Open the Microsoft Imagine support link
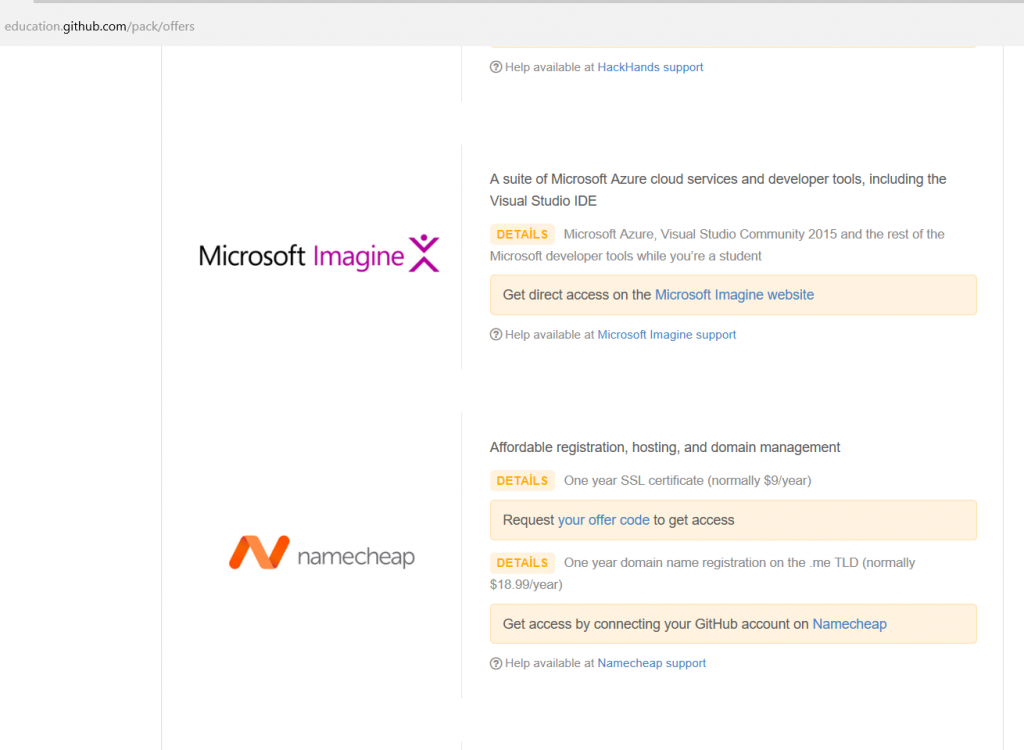Screen dimensions: 1024x750 point(666,334)
